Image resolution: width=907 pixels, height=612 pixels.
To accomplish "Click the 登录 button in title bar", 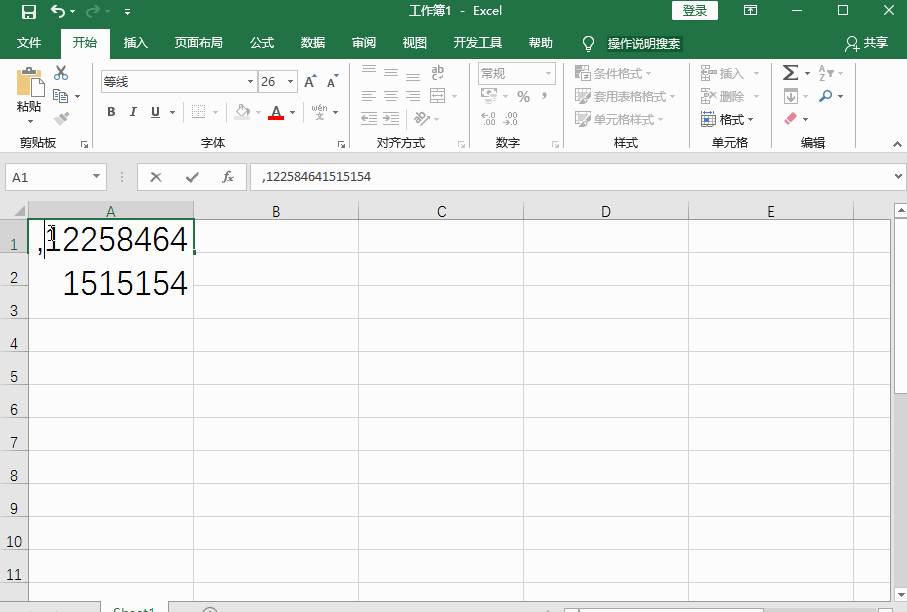I will [x=694, y=10].
